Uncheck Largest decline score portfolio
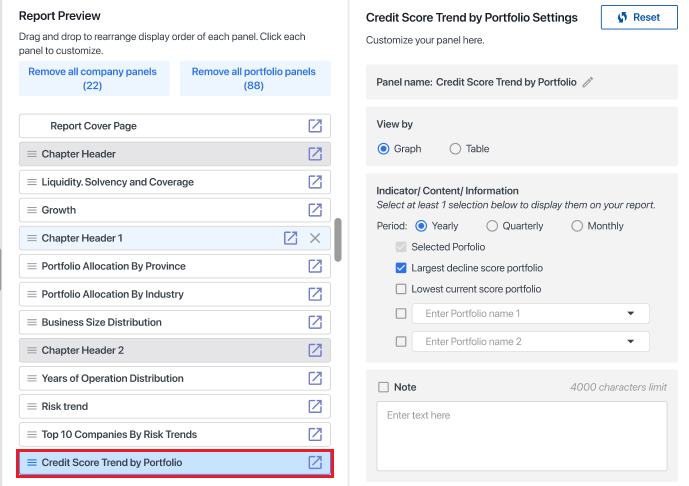The image size is (689, 486). coord(401,268)
